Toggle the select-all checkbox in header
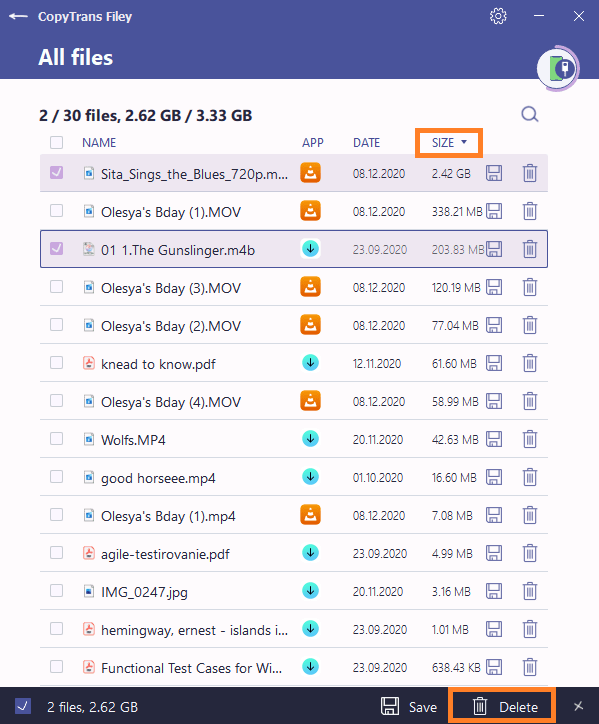Image resolution: width=599 pixels, height=724 pixels. pos(56,142)
